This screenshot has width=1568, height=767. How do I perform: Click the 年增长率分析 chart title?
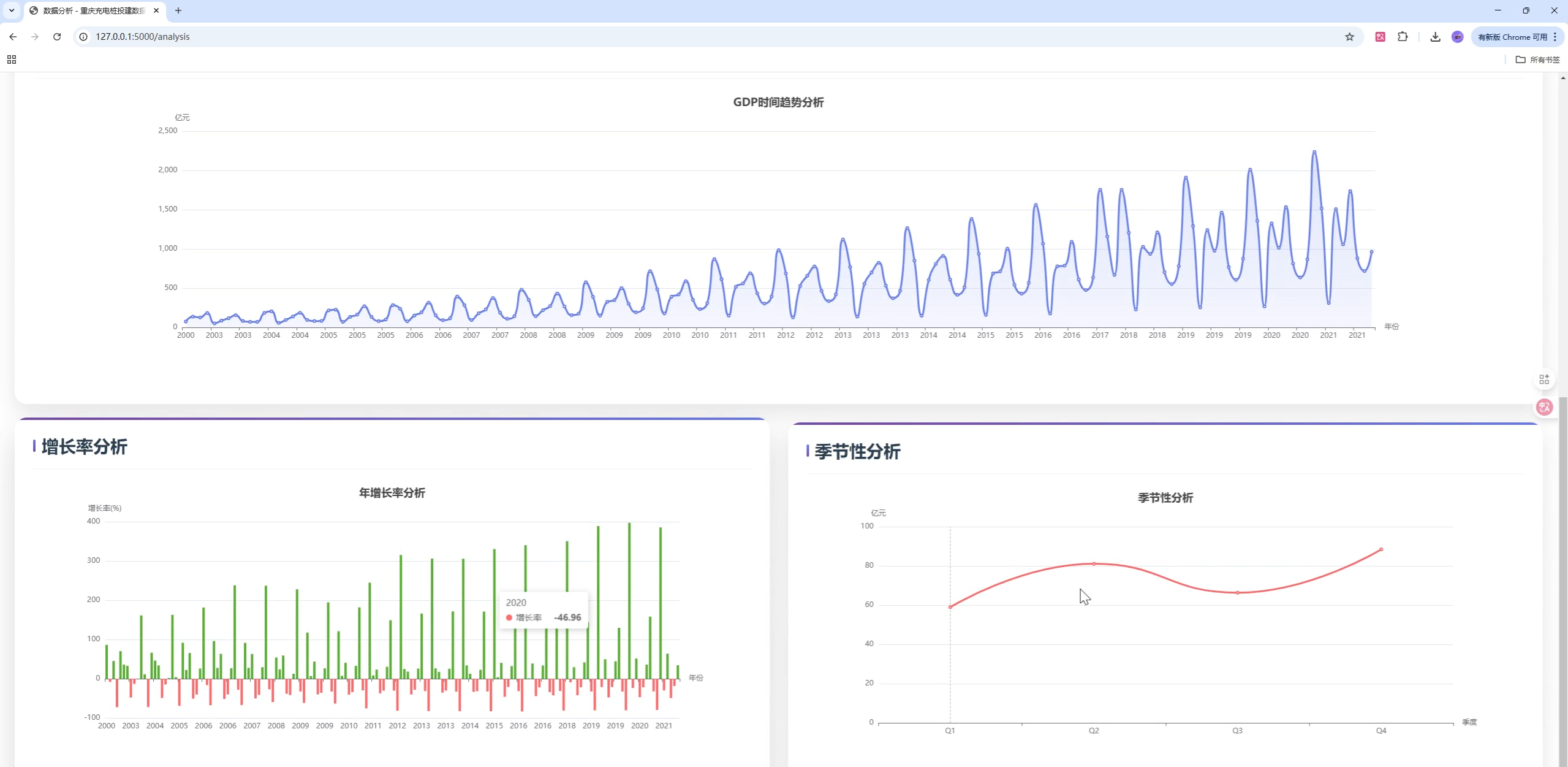pyautogui.click(x=392, y=493)
